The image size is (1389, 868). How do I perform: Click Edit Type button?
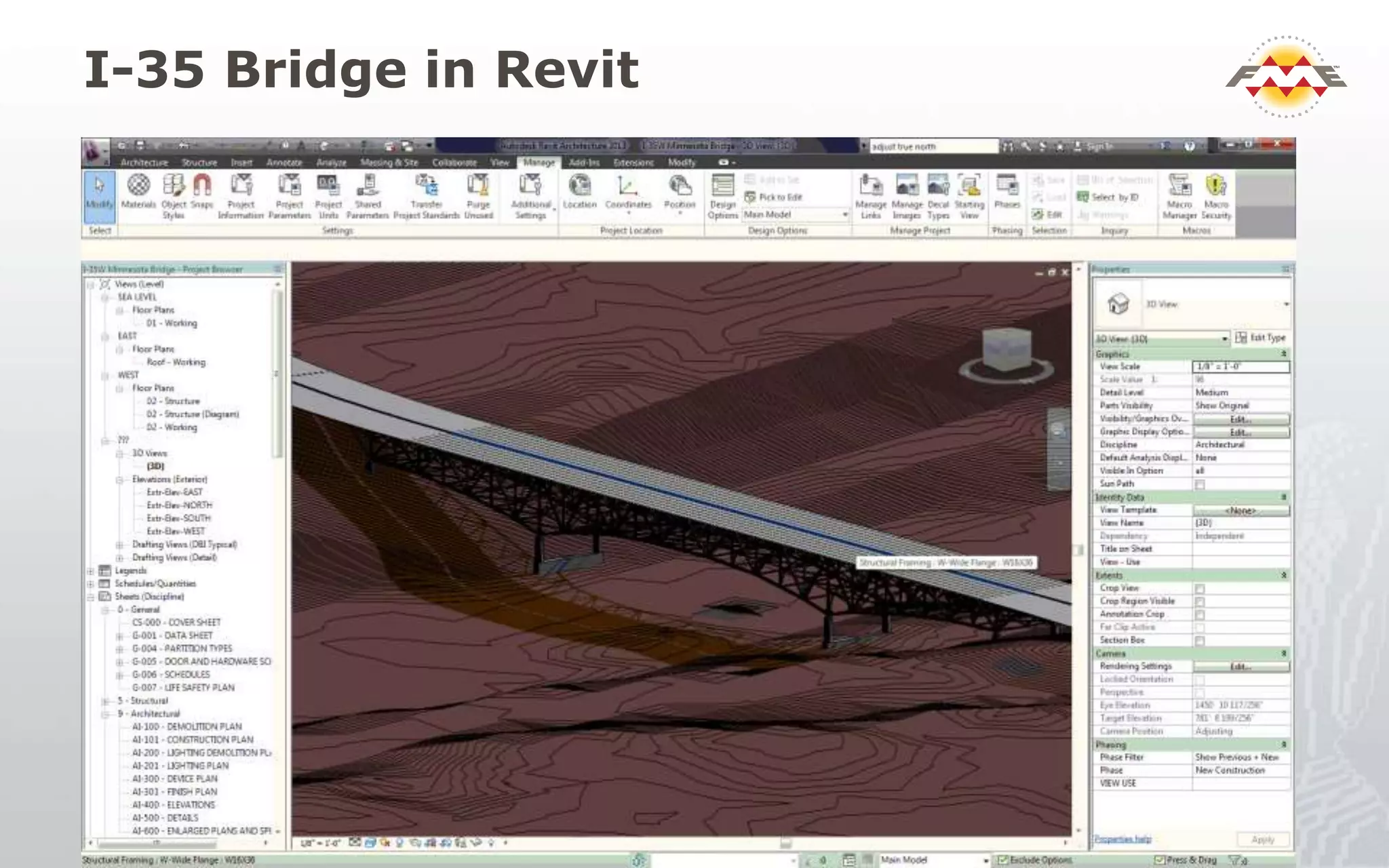tap(1261, 338)
